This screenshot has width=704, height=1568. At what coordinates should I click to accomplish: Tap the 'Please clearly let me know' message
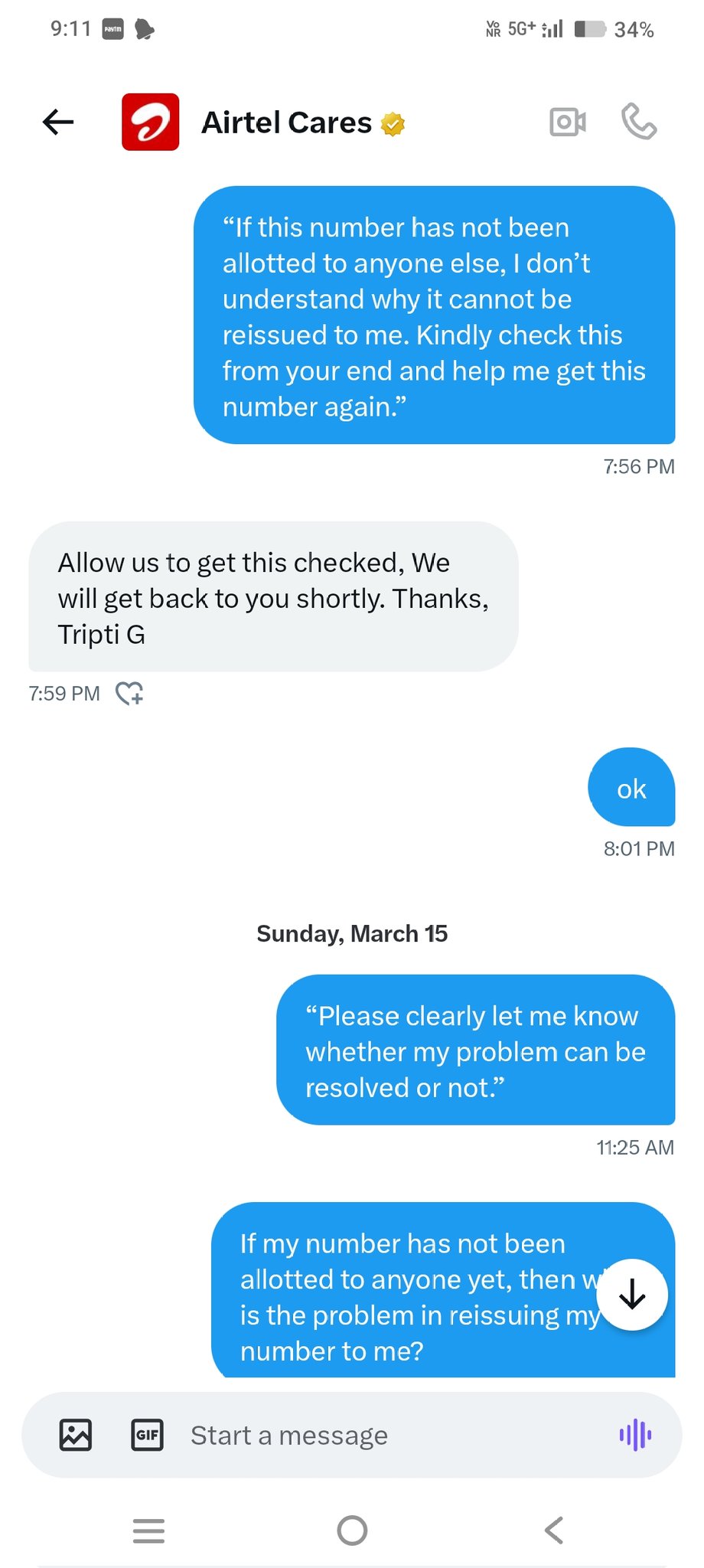click(475, 1050)
